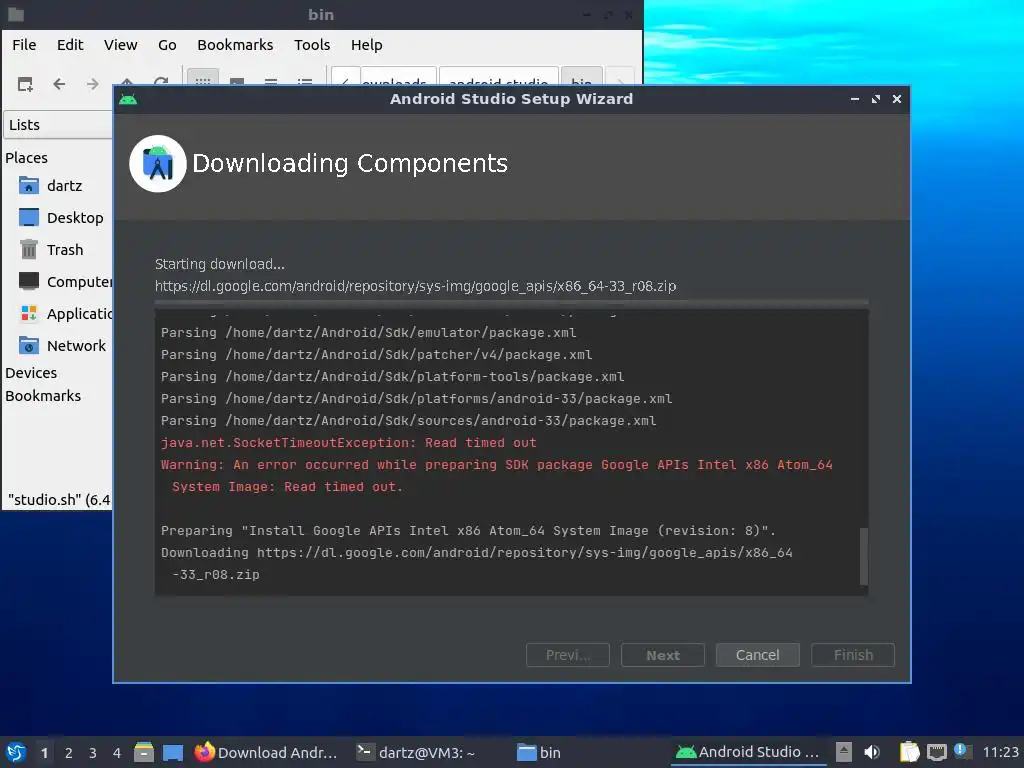
Task: Open the Edit menu in file manager
Action: (x=70, y=45)
